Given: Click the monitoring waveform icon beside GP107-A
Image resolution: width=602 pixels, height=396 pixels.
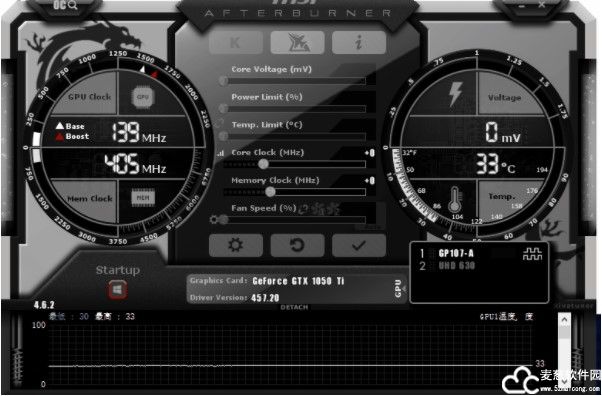Looking at the screenshot, I should click(533, 254).
